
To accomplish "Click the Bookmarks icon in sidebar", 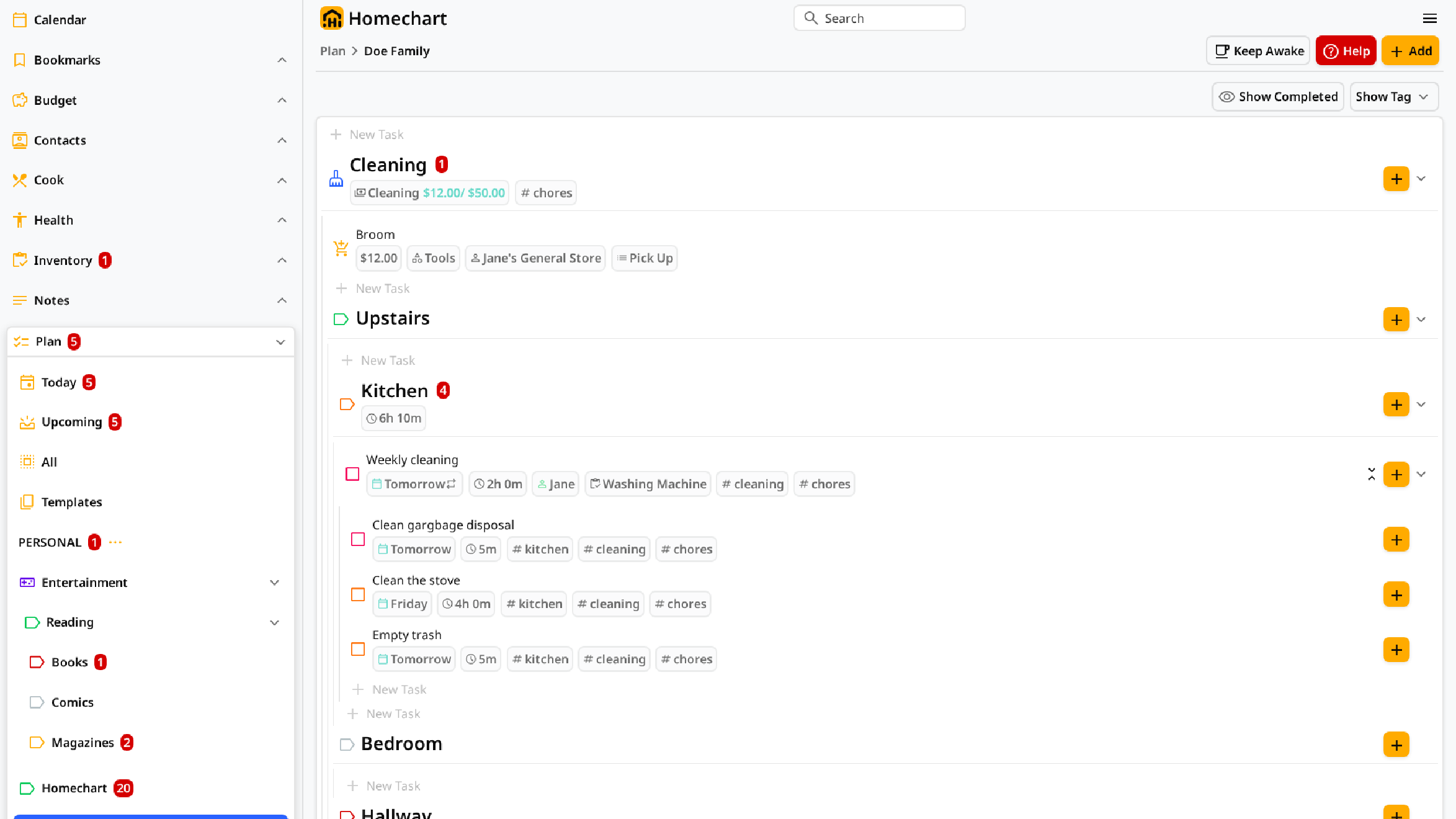I will pos(20,60).
